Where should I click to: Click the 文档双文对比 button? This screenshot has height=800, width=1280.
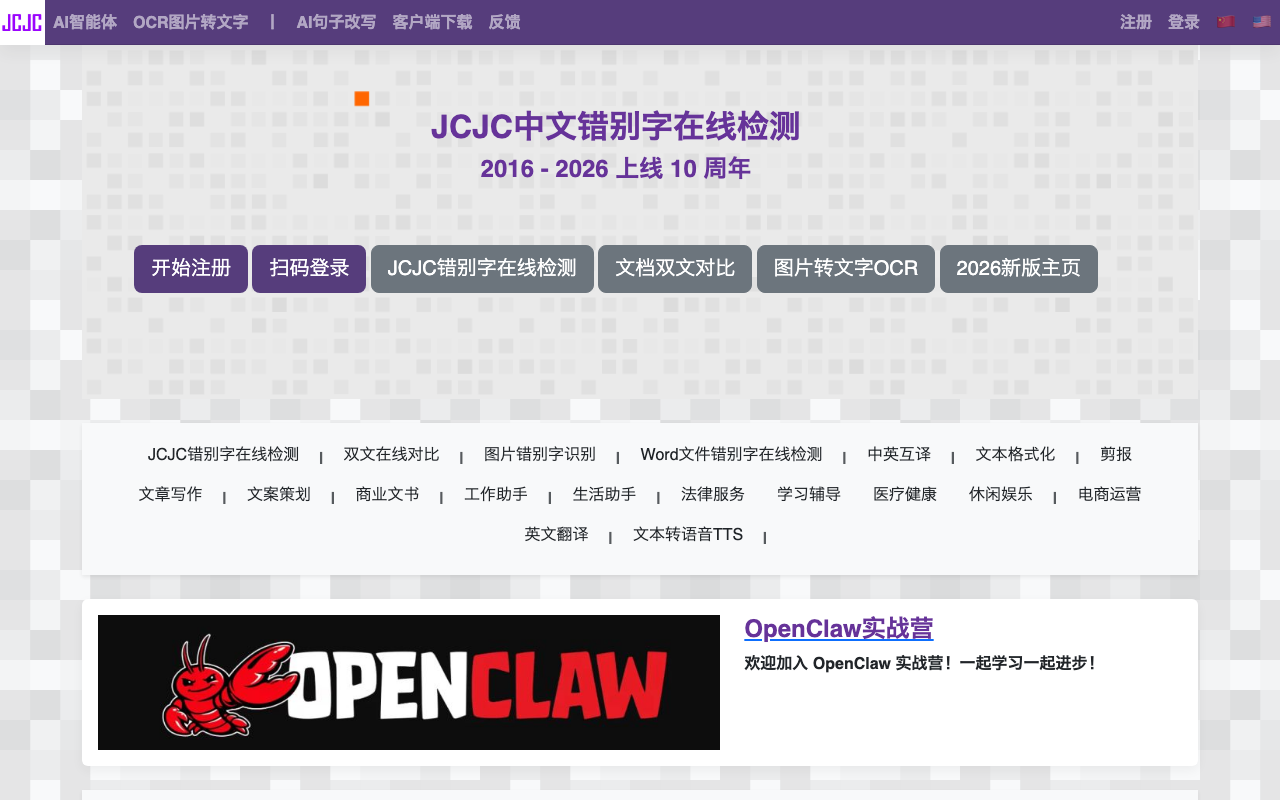click(x=675, y=269)
